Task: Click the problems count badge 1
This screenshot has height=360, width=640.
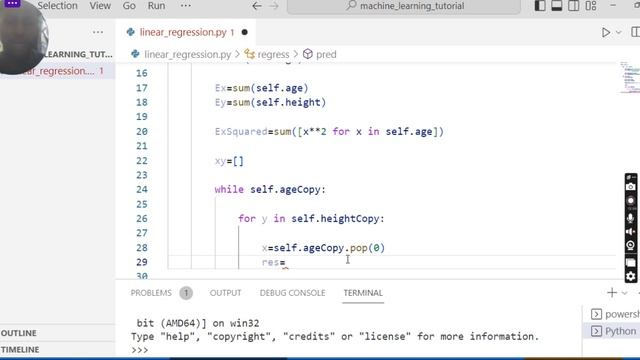Action: 186,293
